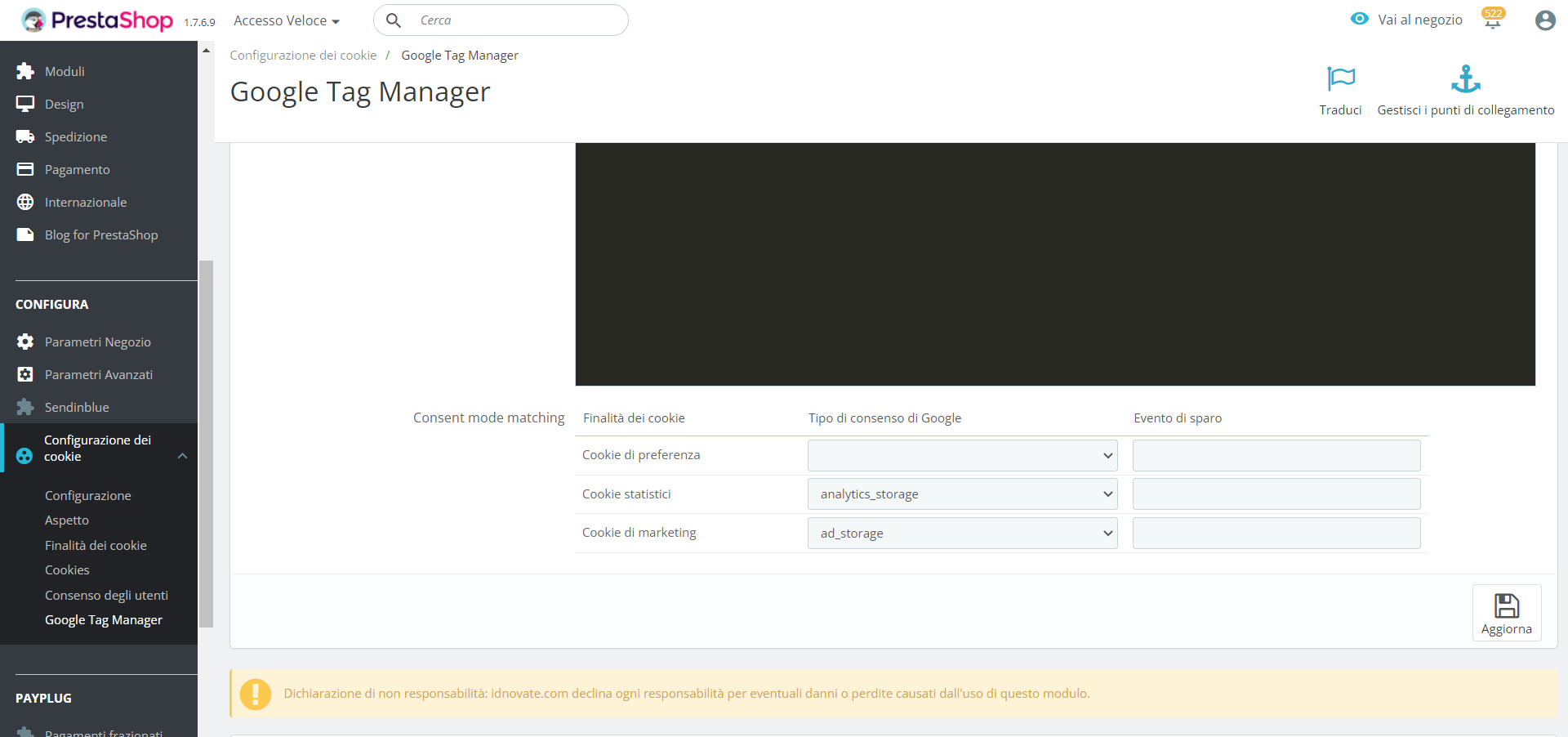
Task: Click the Traduci flag icon
Action: click(x=1341, y=78)
